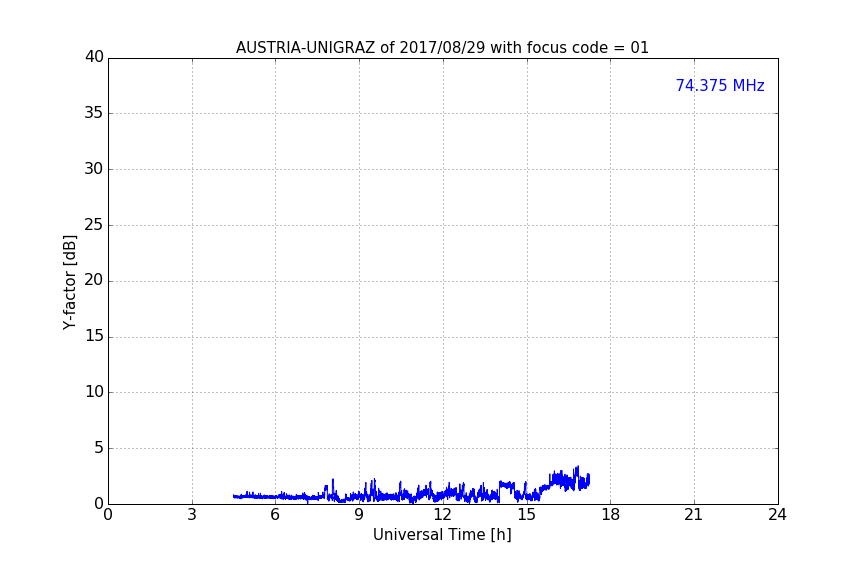Image resolution: width=864 pixels, height=576 pixels.
Task: Click y-axis tick label 30
Action: (x=94, y=169)
